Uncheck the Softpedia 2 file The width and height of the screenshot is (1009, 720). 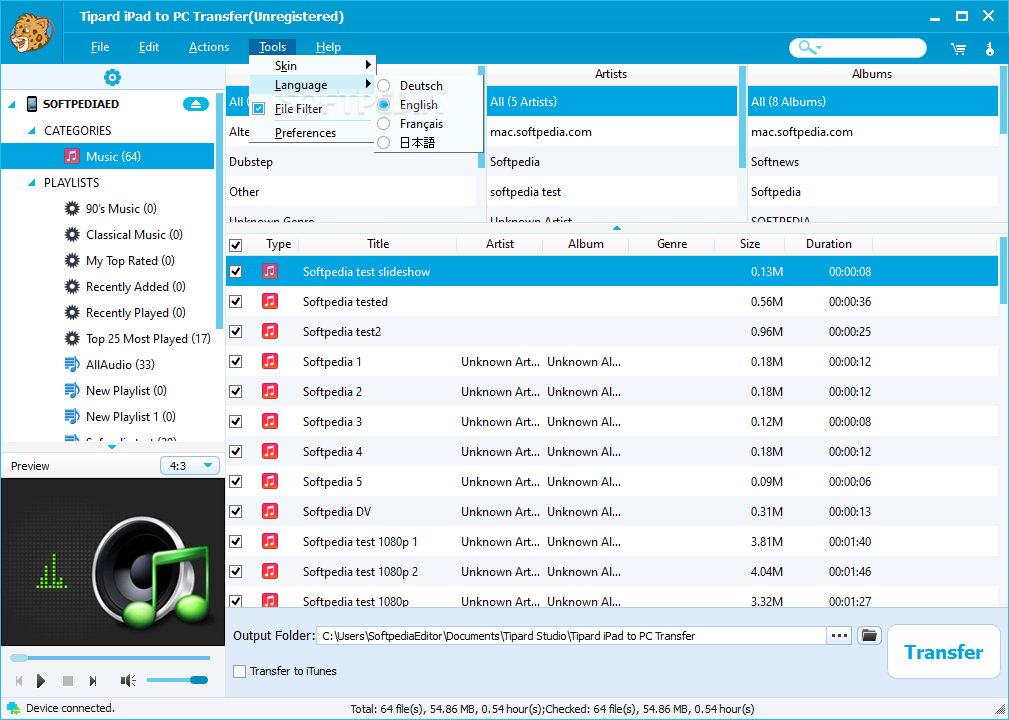(x=236, y=391)
